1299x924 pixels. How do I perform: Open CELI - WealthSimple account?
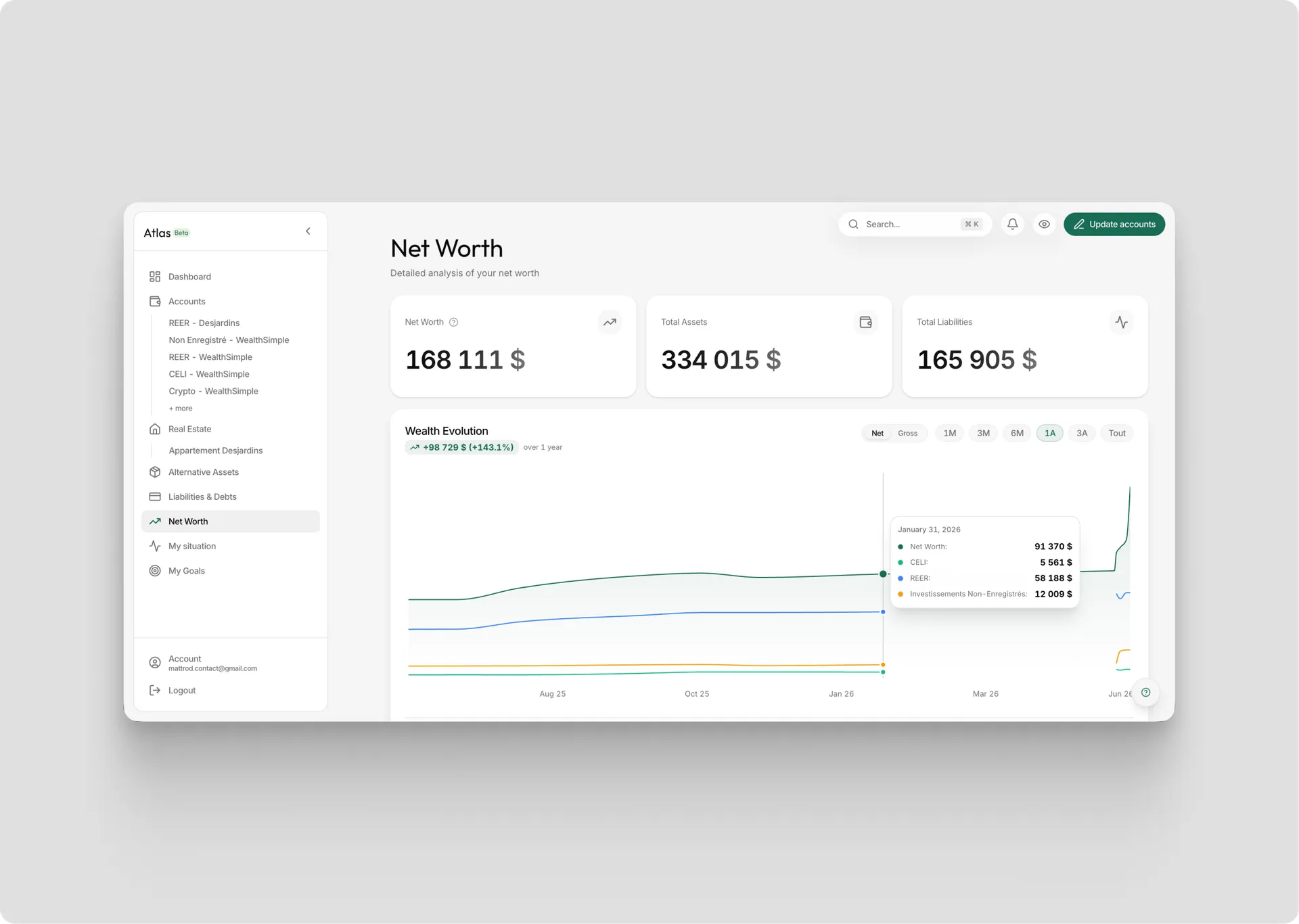tap(209, 374)
